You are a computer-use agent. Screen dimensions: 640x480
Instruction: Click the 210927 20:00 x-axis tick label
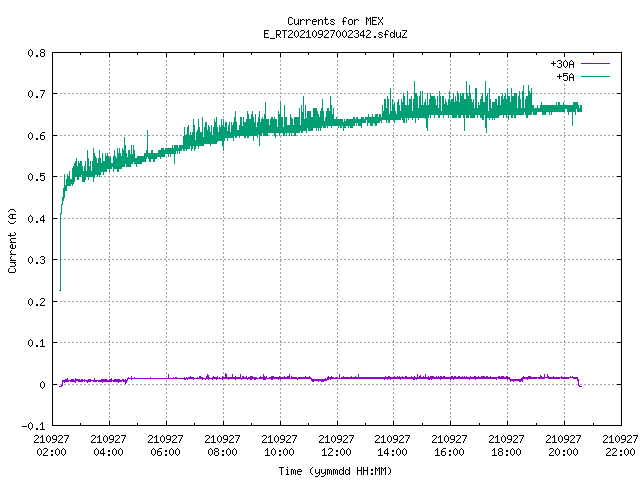point(563,445)
